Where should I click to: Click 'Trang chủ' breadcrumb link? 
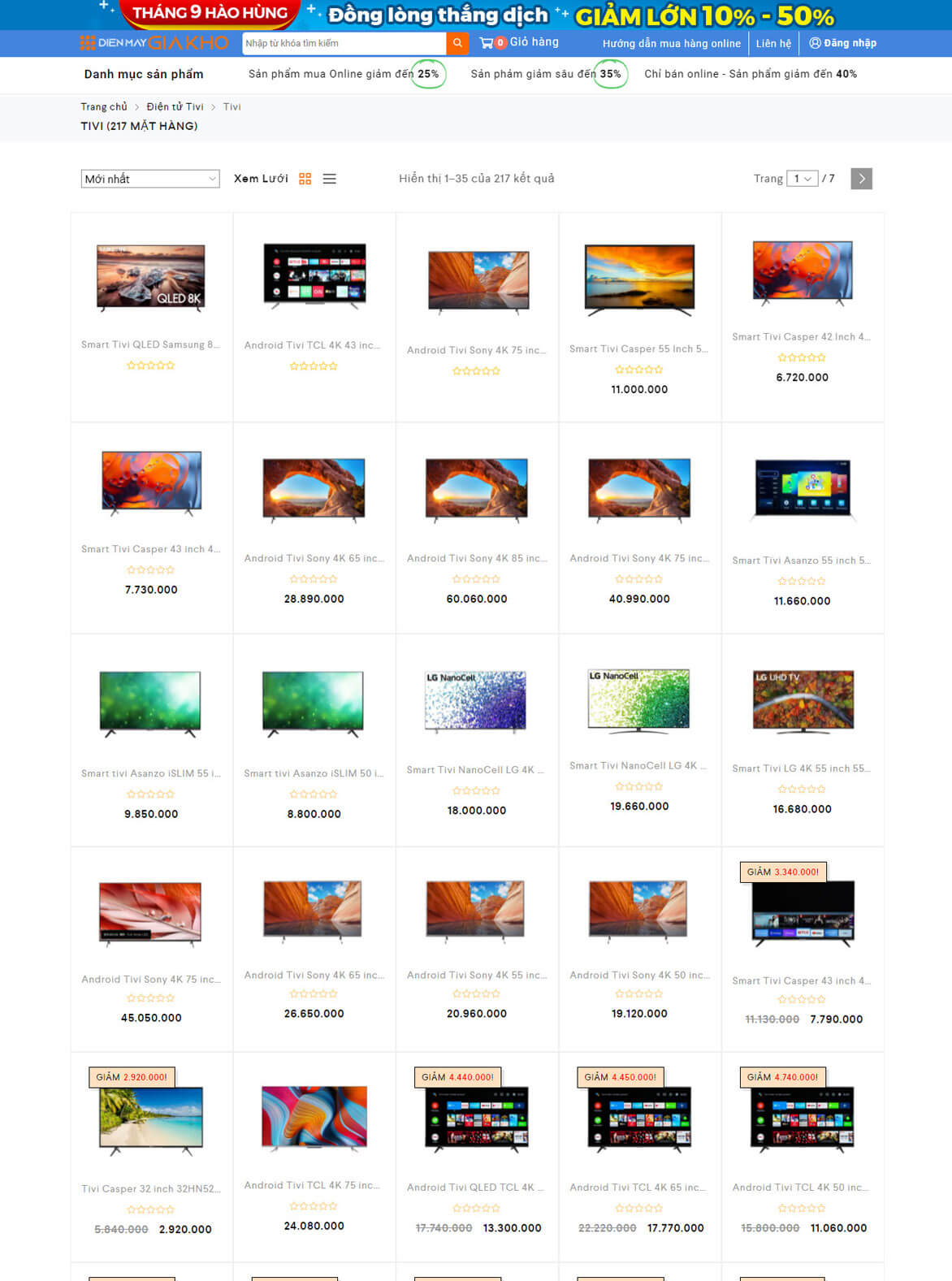click(x=104, y=106)
